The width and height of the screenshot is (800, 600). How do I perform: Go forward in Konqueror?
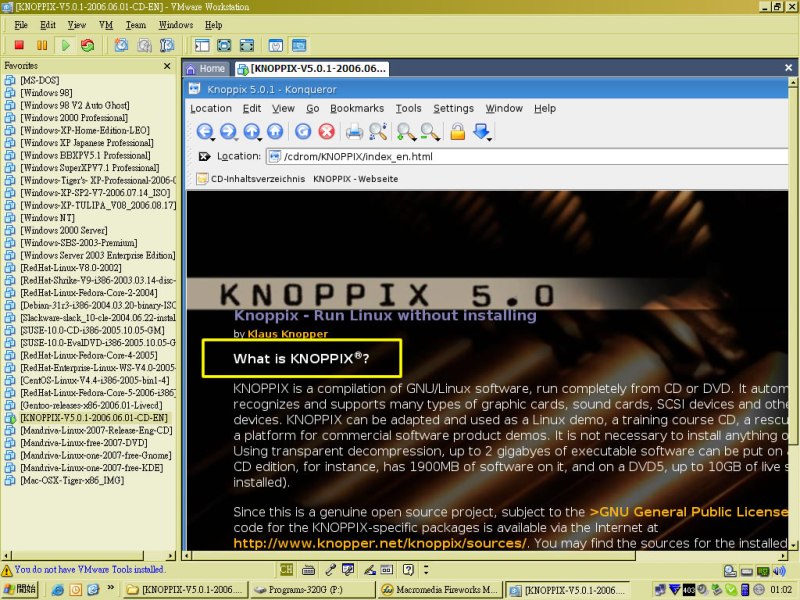coord(228,132)
